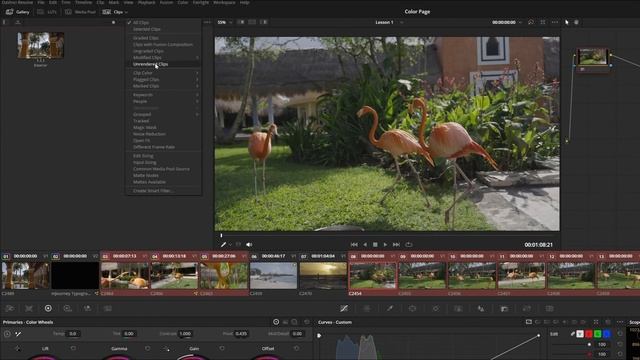Viewport: 640px width, 360px height.
Task: Select the red channel swatch in curves
Action: coord(589,334)
